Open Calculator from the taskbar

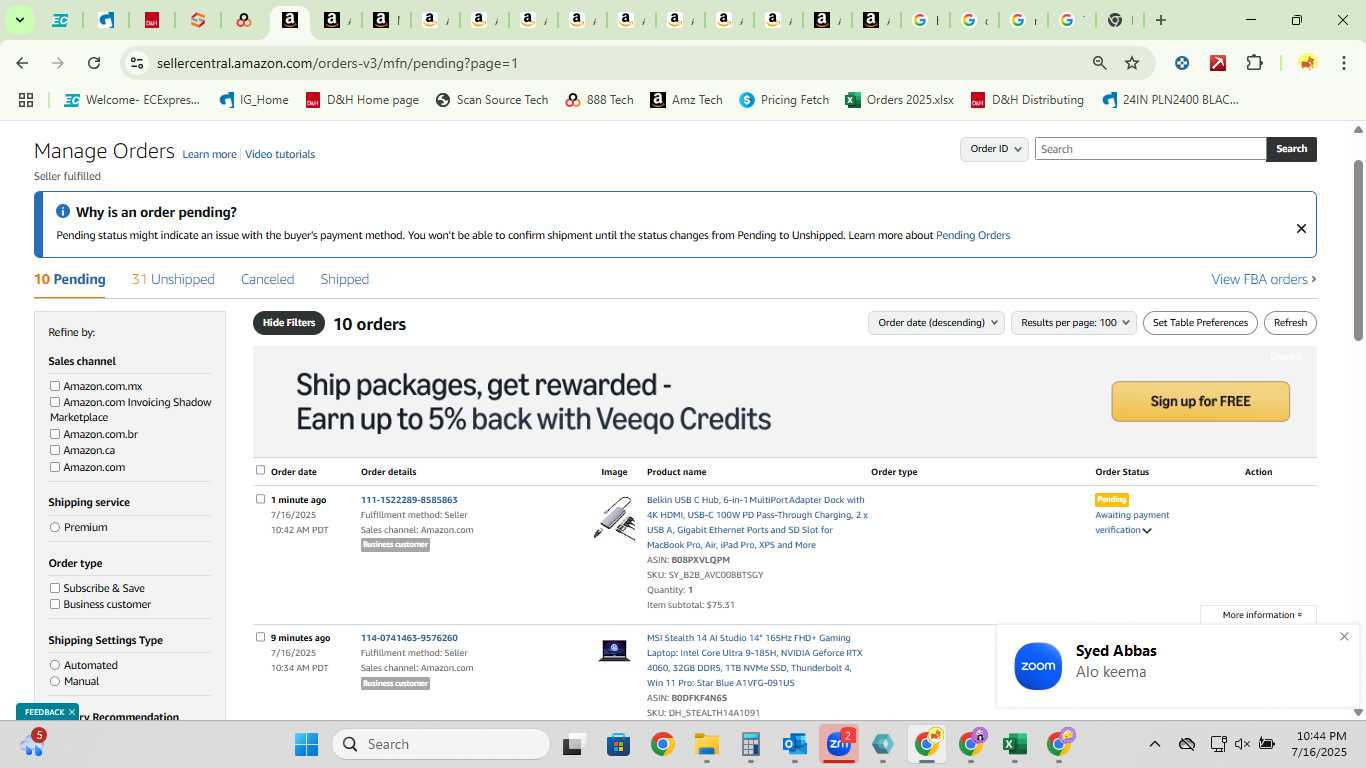[751, 744]
